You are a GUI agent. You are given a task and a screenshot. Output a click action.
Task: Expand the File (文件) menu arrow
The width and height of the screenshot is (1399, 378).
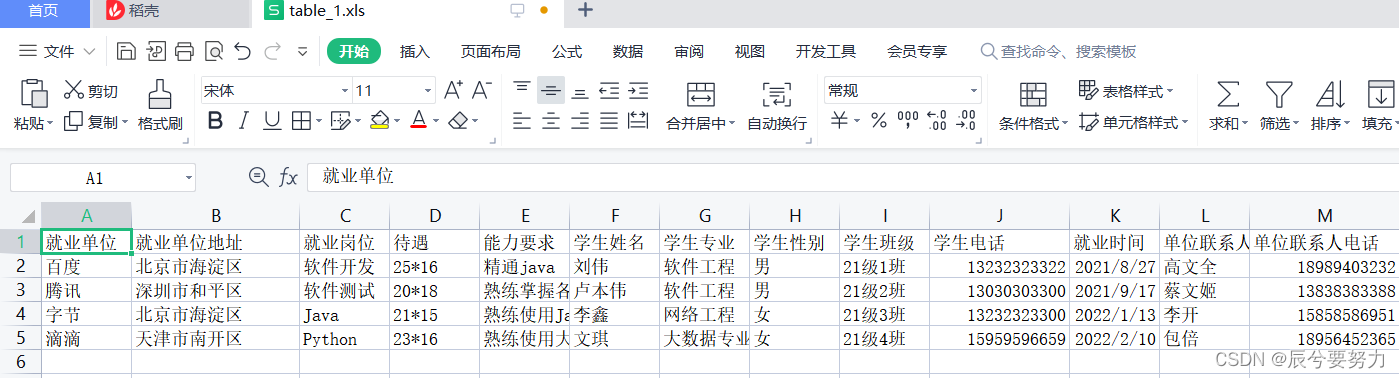pos(89,51)
